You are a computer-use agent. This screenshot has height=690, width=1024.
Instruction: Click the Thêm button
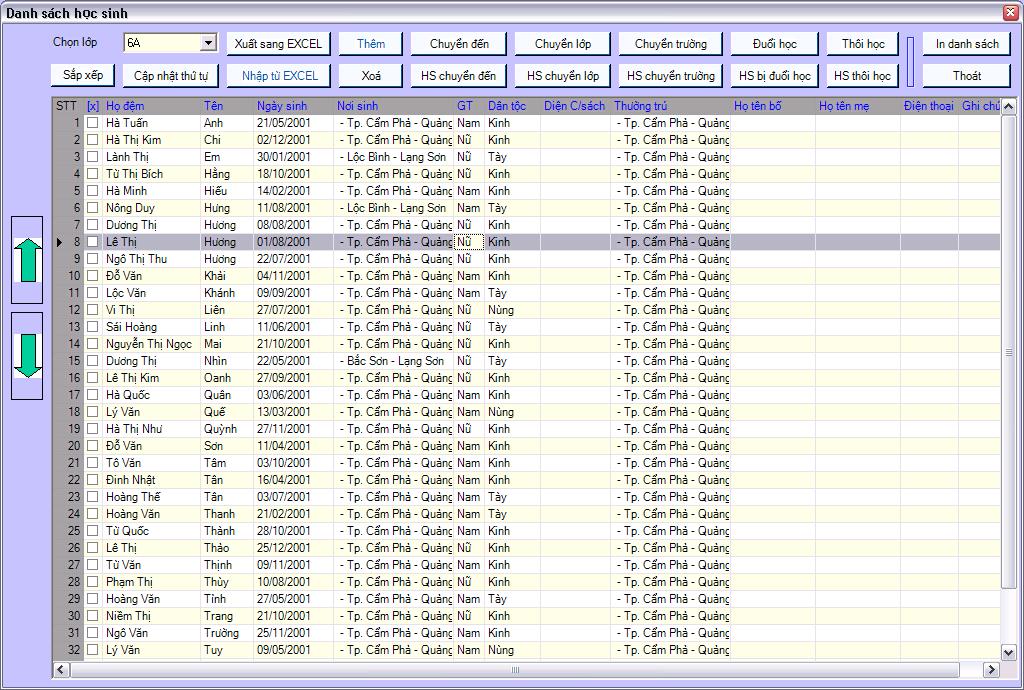pyautogui.click(x=371, y=44)
